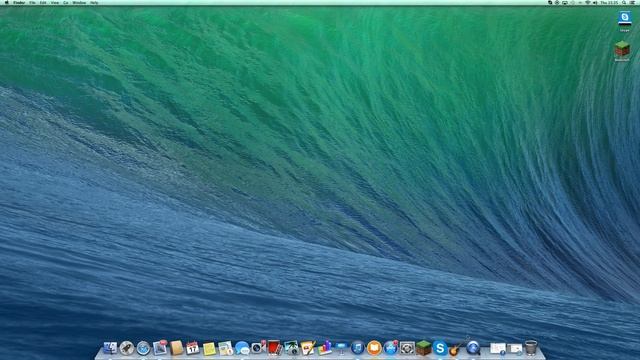The image size is (640, 360).
Task: Open the Trash in the Dock
Action: click(531, 348)
